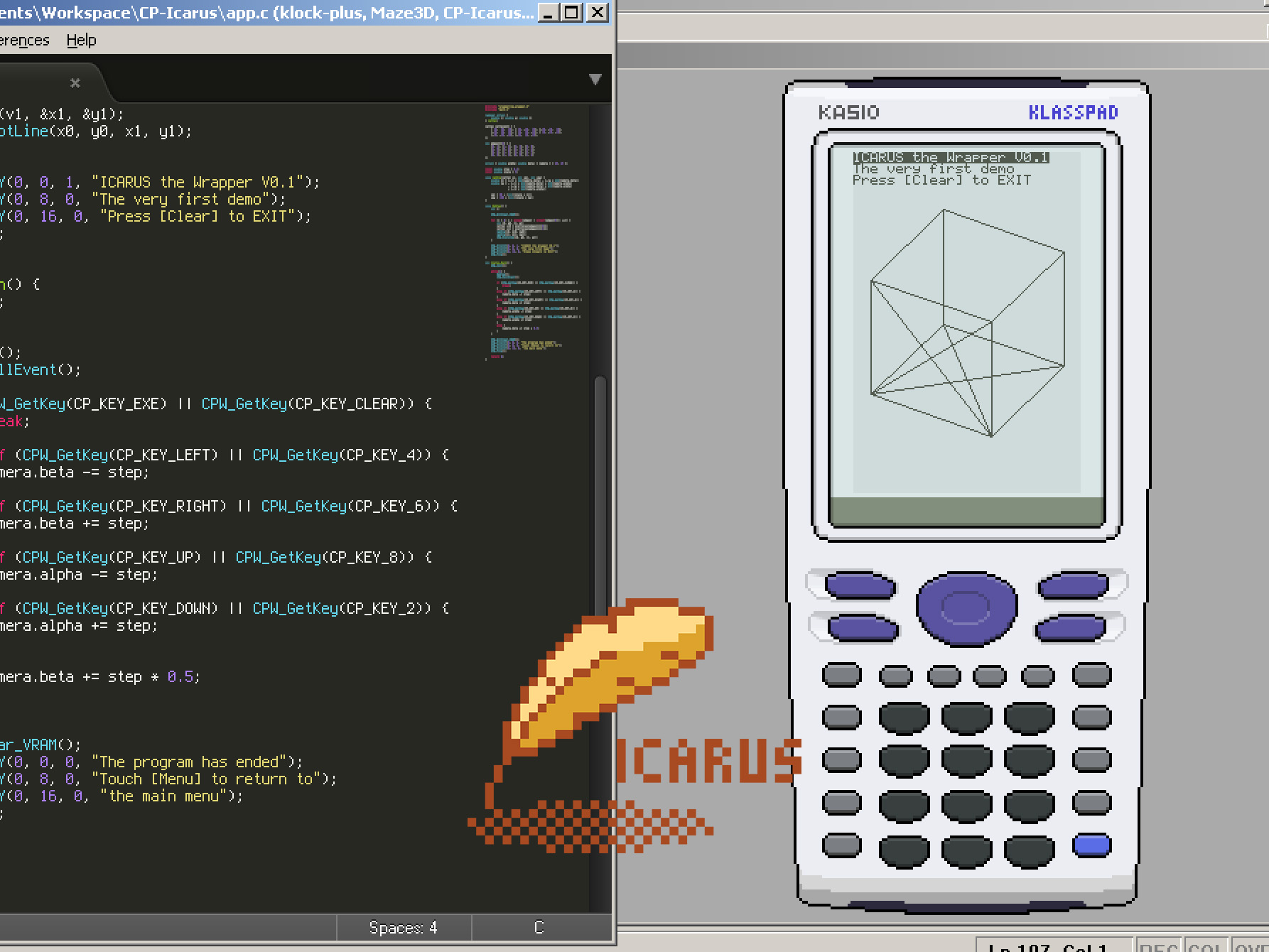Click the gray key left of the top dark row
Viewport: 1269px width, 952px height.
click(x=841, y=718)
